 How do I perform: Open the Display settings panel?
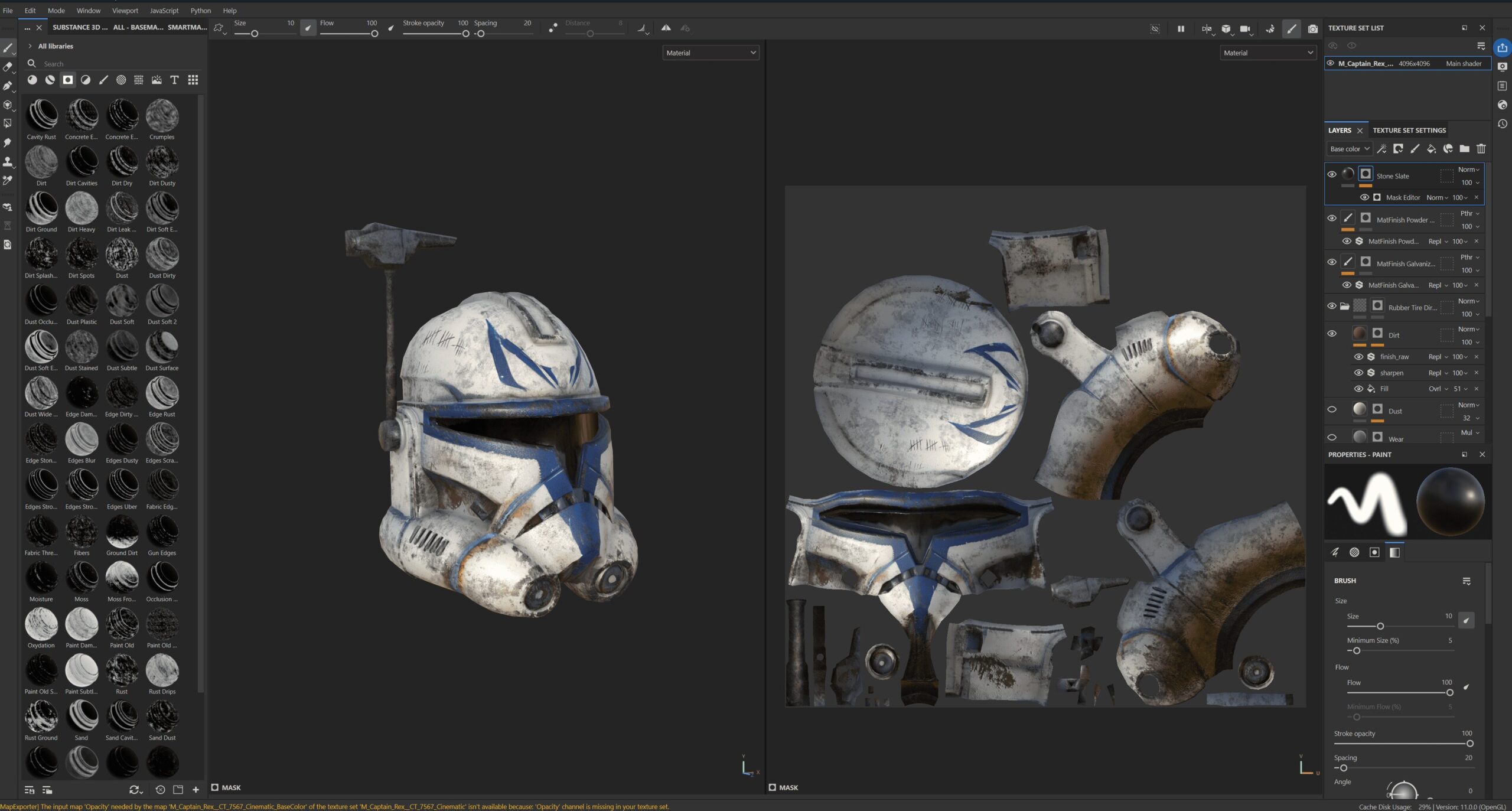tap(1502, 67)
